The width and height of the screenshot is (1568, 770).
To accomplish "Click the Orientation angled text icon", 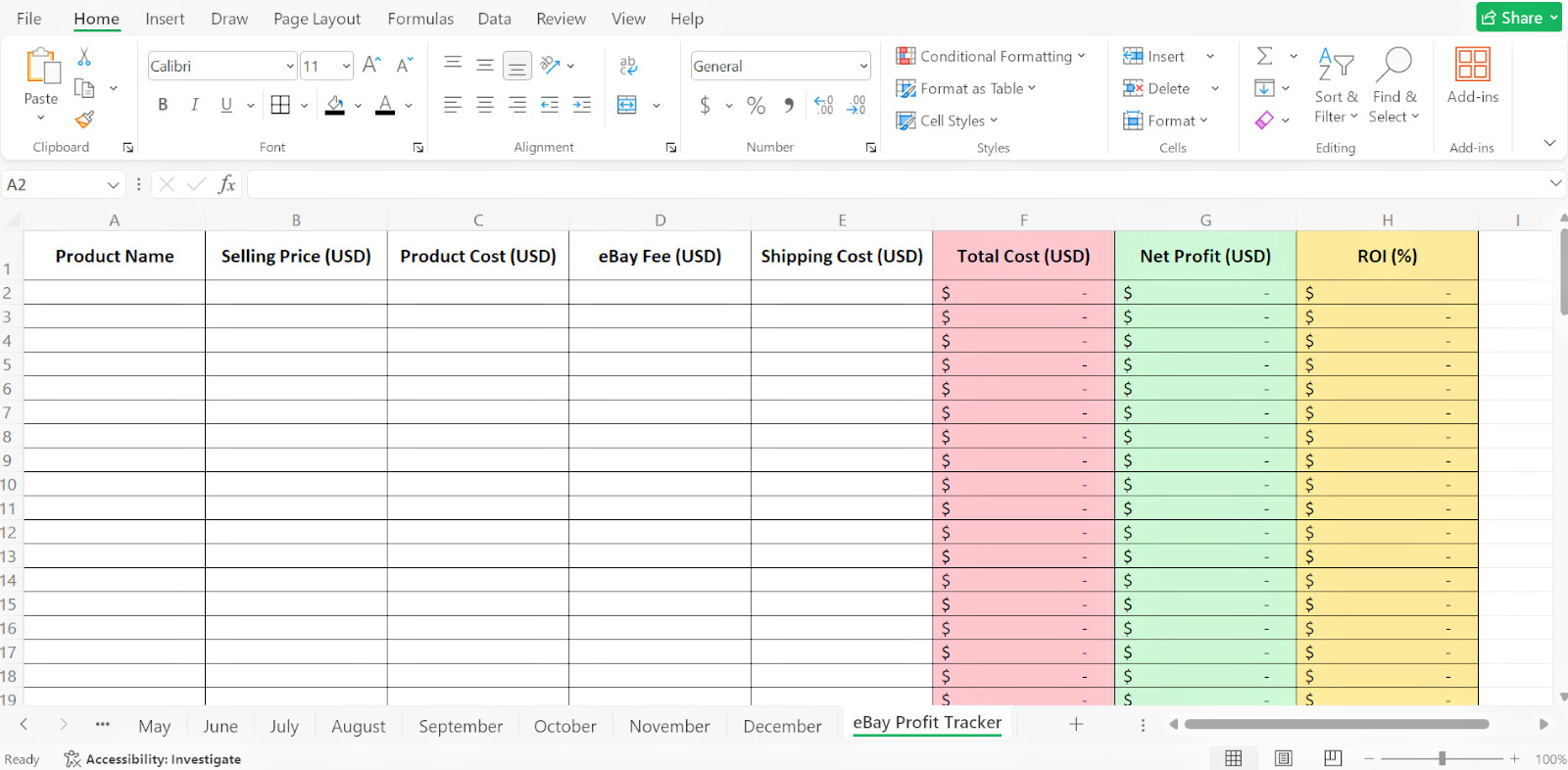I will tap(551, 66).
